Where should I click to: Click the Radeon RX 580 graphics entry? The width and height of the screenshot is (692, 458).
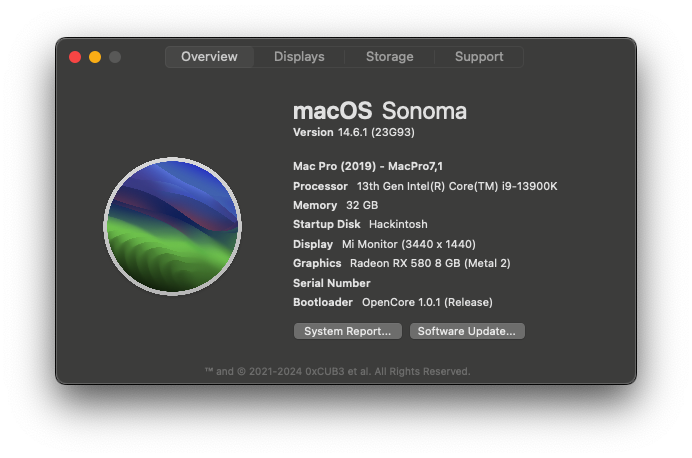(430, 263)
